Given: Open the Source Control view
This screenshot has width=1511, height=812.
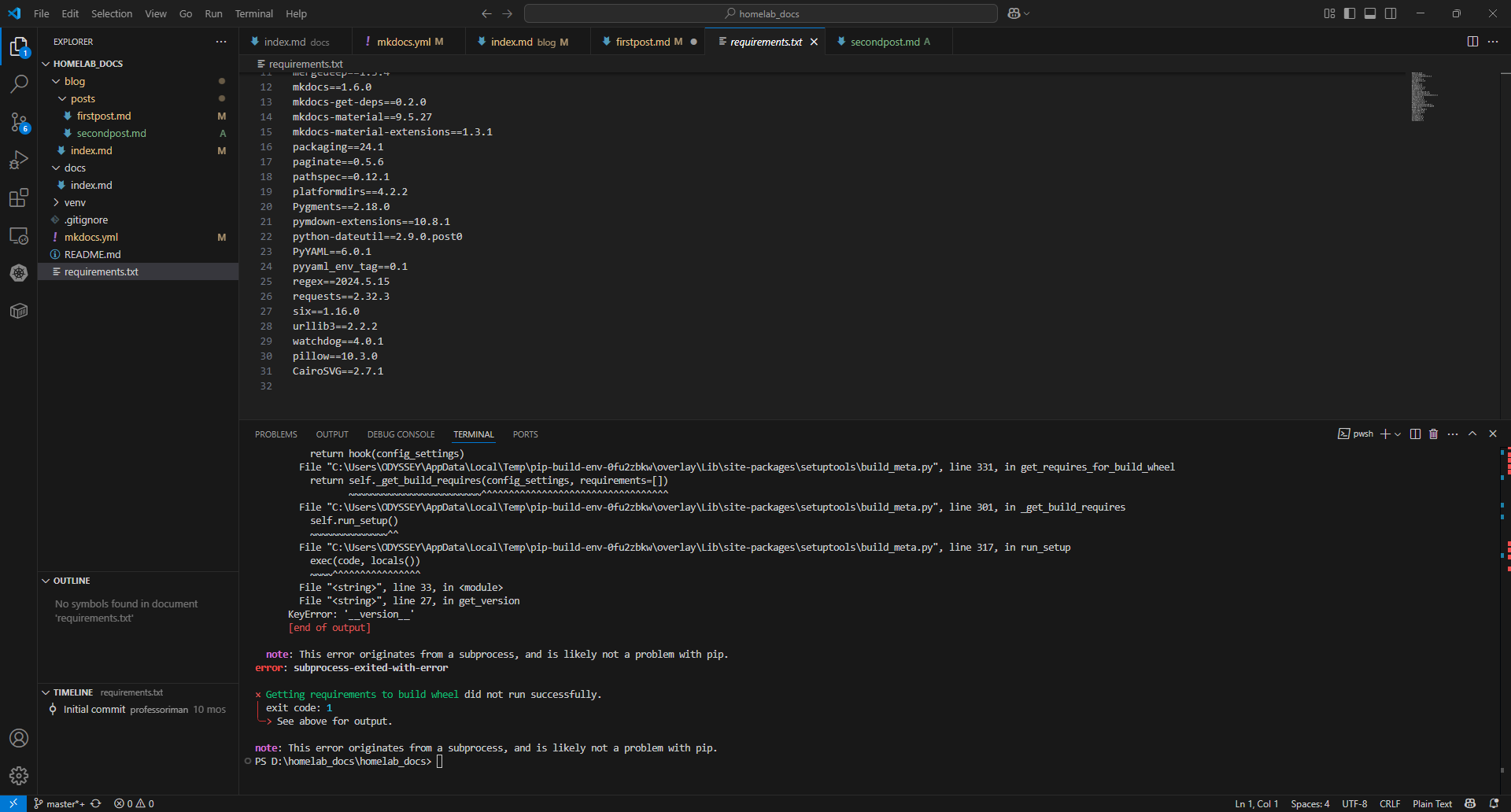Looking at the screenshot, I should pos(19,122).
